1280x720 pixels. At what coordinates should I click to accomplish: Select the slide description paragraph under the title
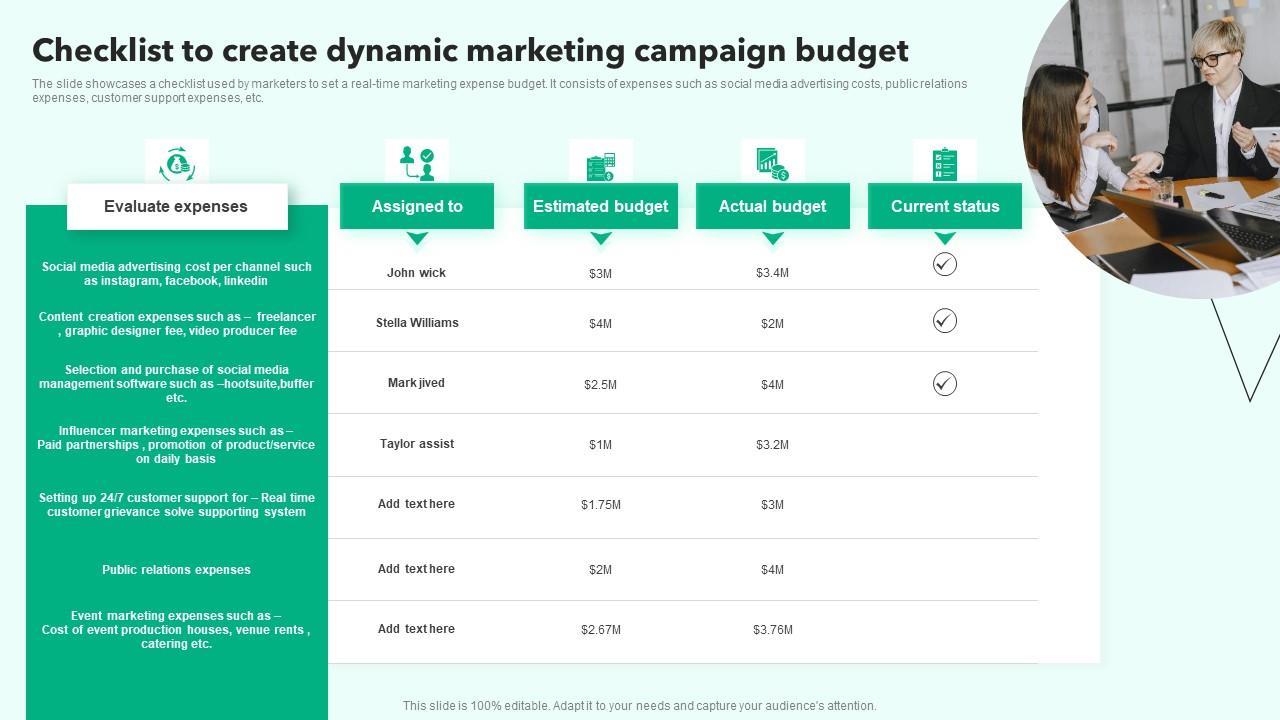(x=500, y=91)
